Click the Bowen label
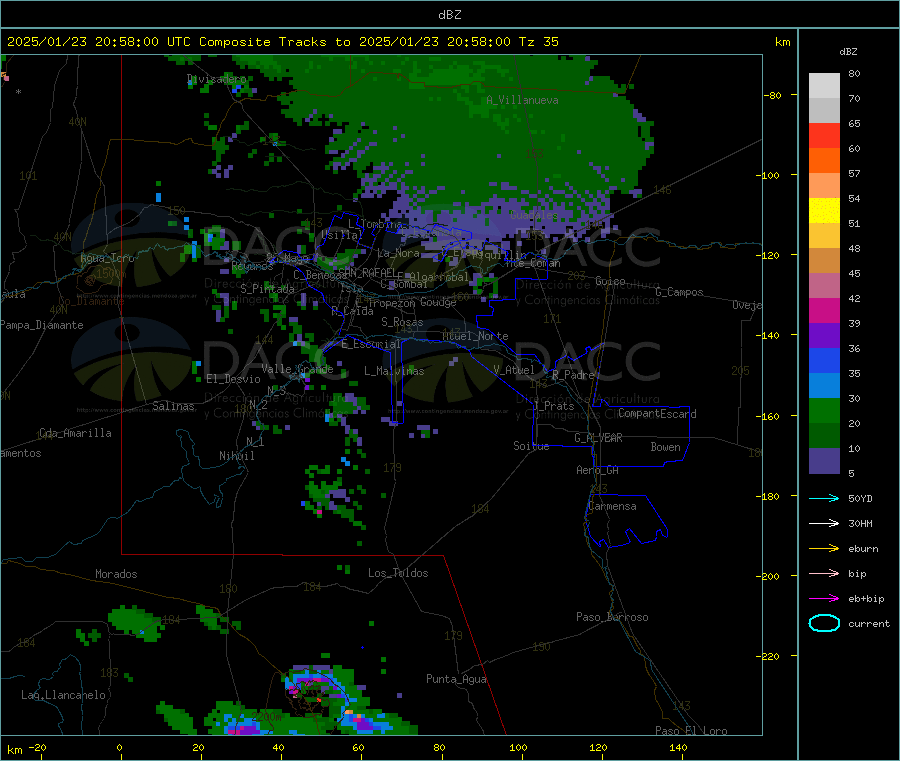 666,447
